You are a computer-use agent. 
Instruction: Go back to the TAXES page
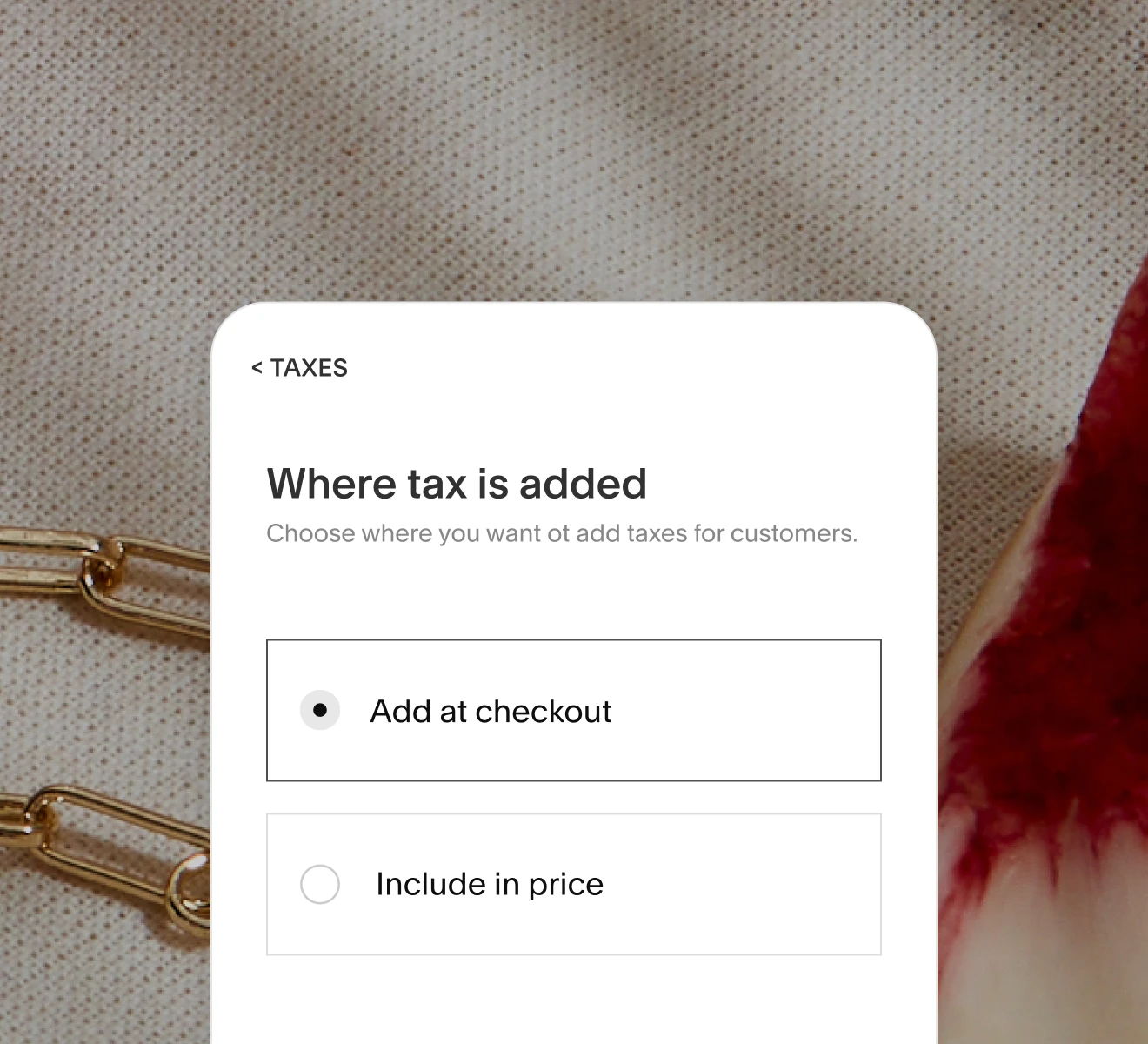(299, 368)
